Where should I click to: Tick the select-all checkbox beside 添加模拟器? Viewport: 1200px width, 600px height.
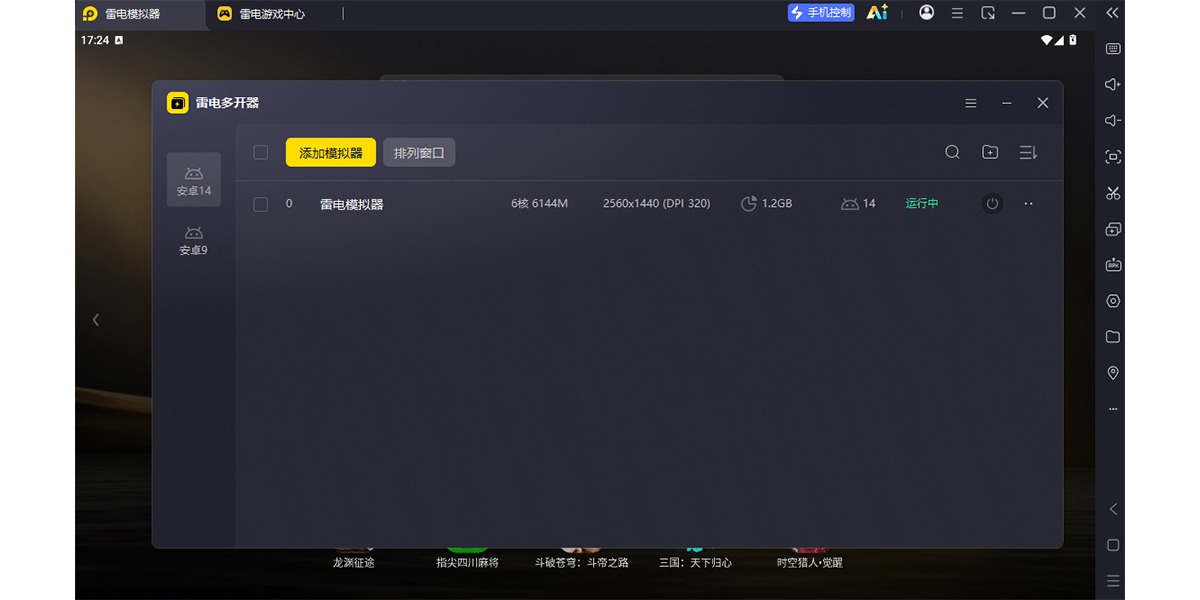pos(260,153)
